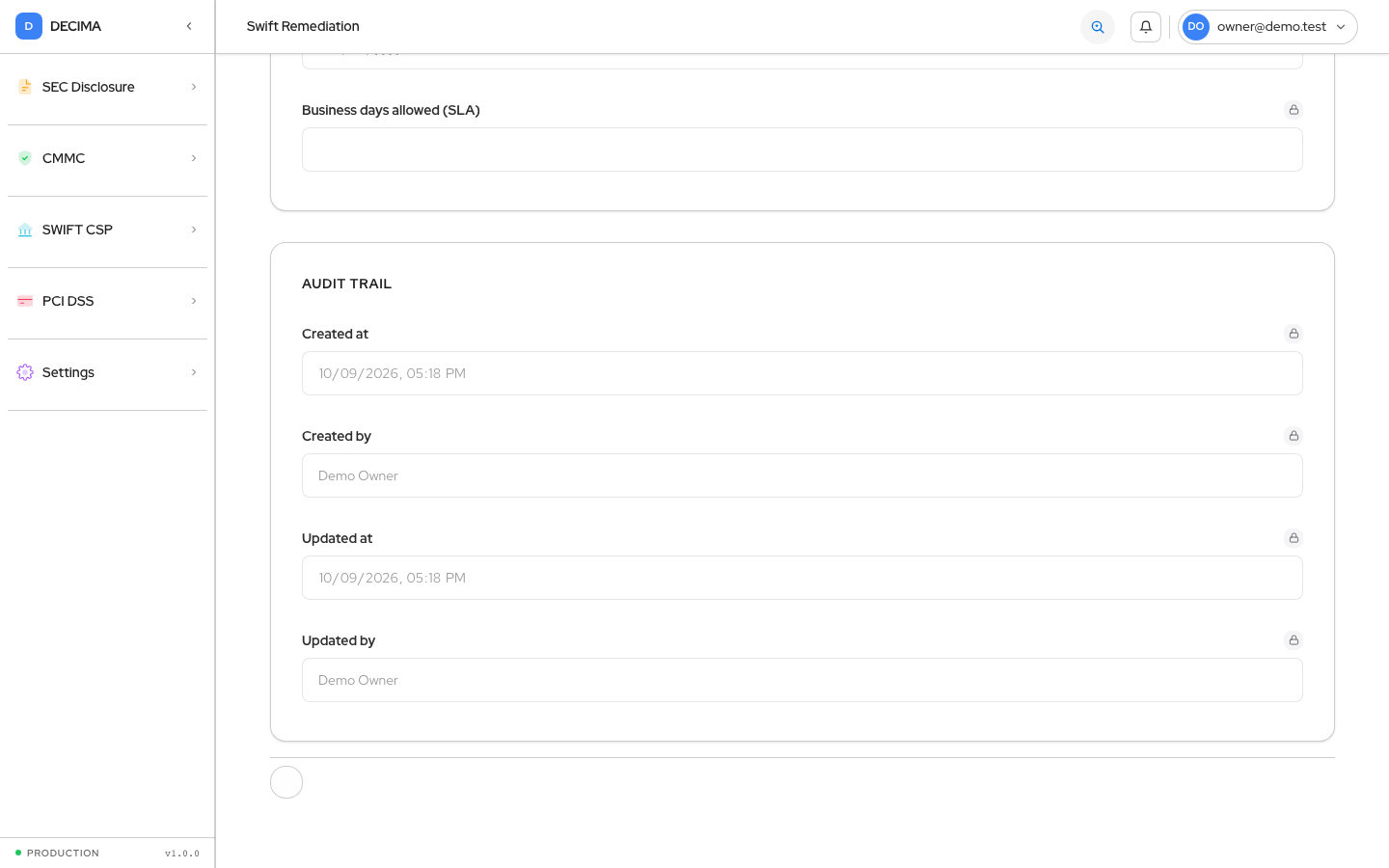The height and width of the screenshot is (868, 1389).
Task: Click the owner@demo.test email text
Action: (x=1271, y=27)
